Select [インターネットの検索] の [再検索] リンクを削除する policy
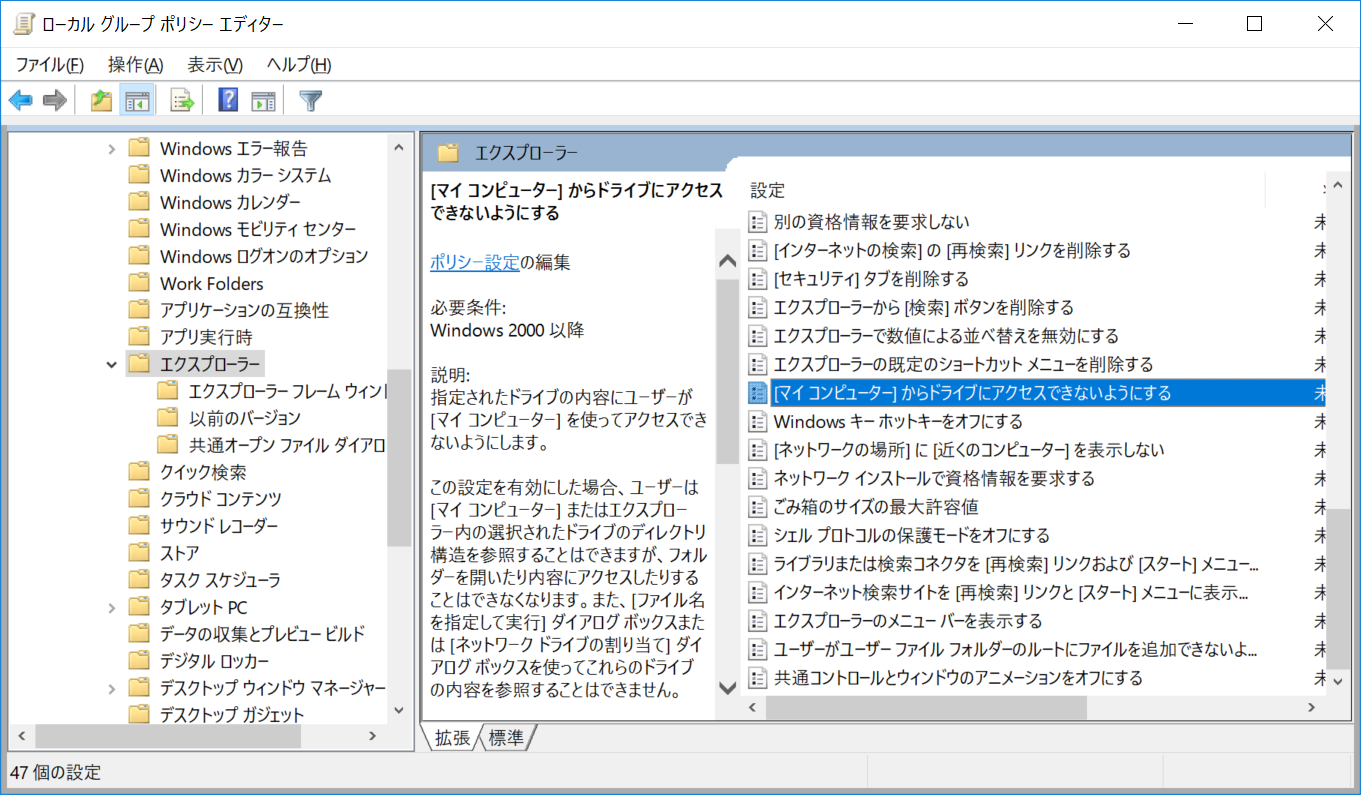This screenshot has width=1361, height=795. pyautogui.click(x=952, y=250)
